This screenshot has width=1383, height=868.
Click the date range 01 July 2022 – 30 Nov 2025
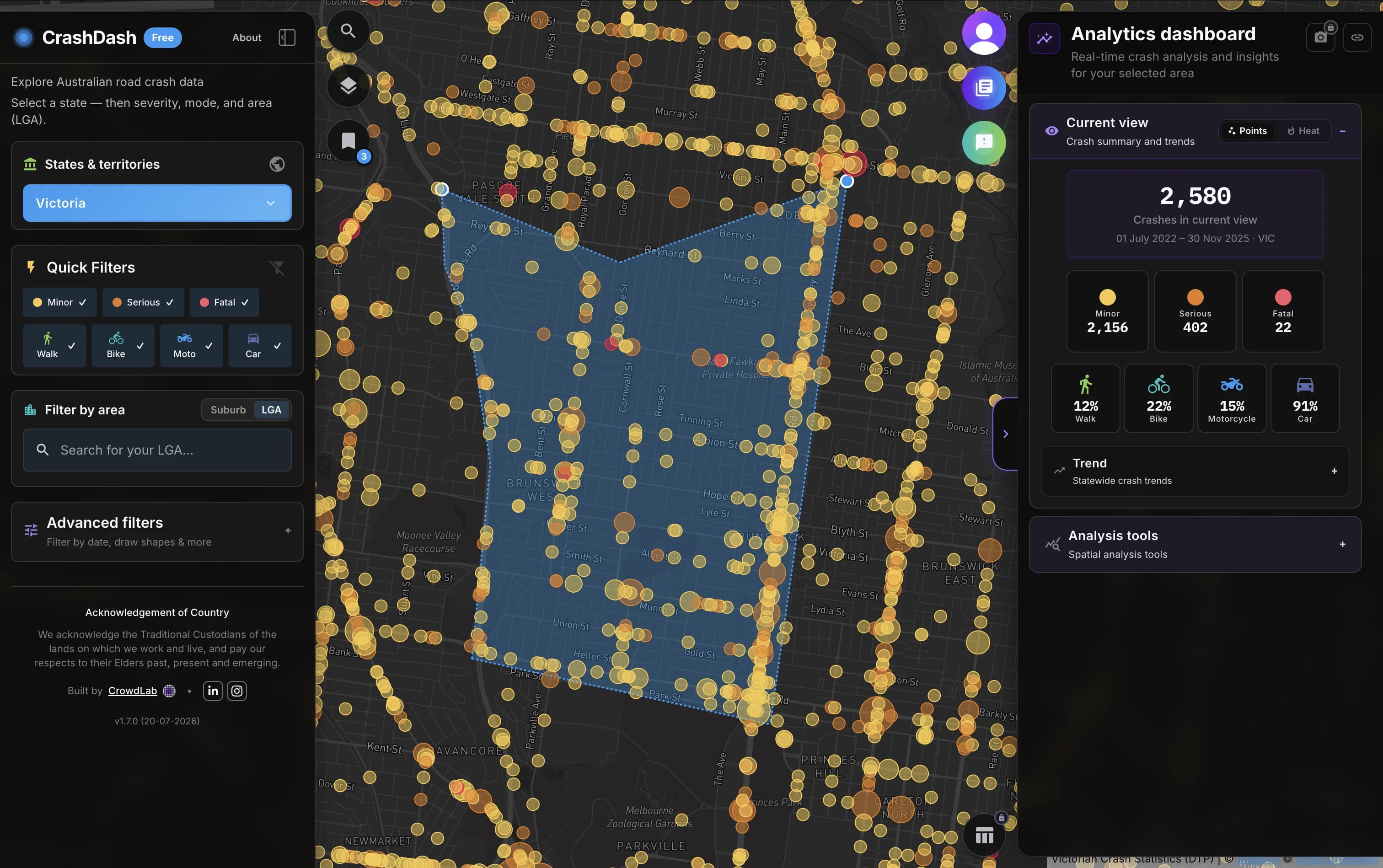[1182, 238]
